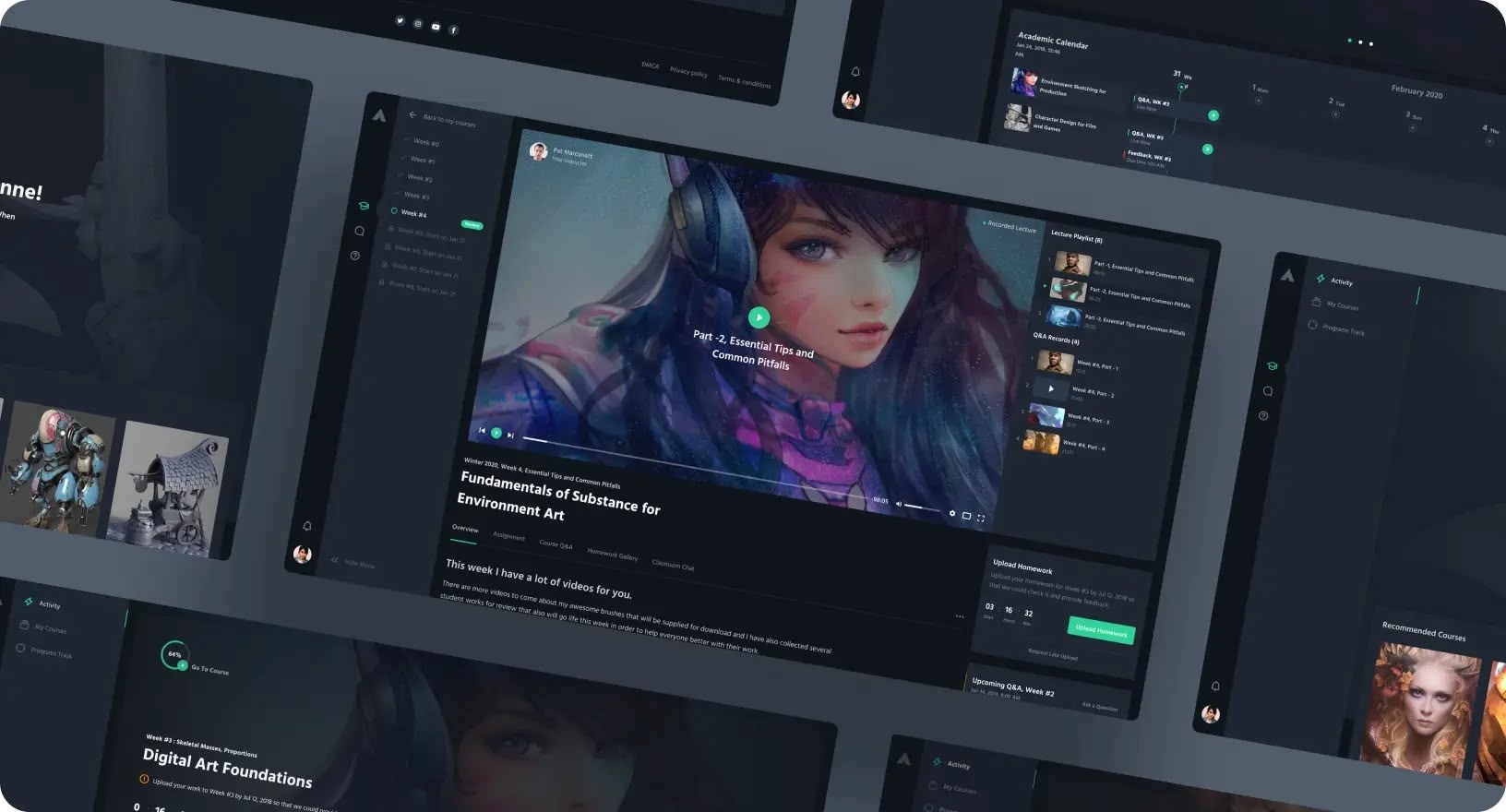Click the back arrow to my courses

(x=412, y=114)
